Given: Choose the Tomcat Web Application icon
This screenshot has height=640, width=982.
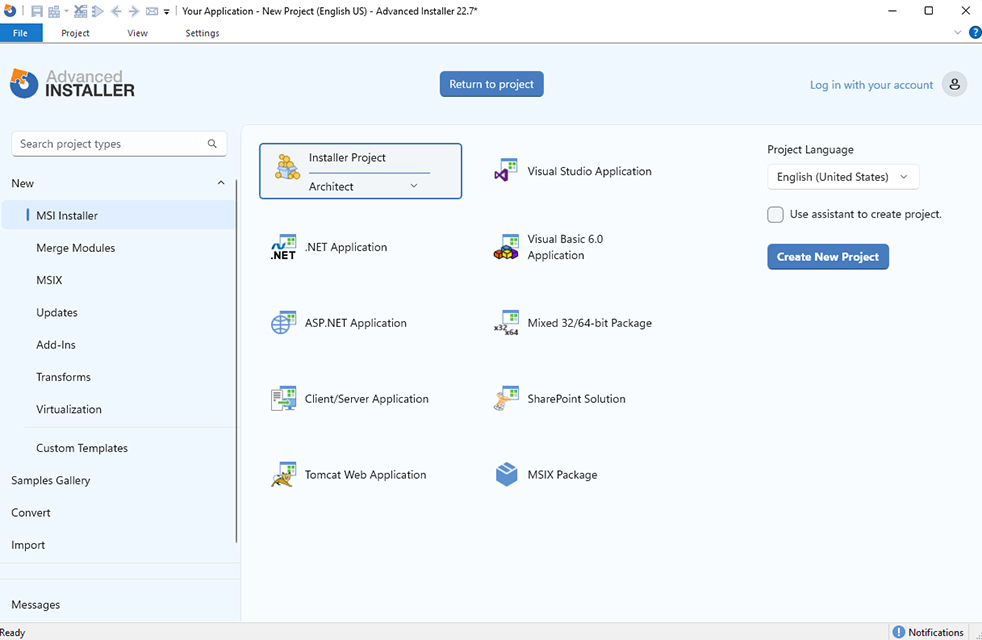Looking at the screenshot, I should (284, 475).
